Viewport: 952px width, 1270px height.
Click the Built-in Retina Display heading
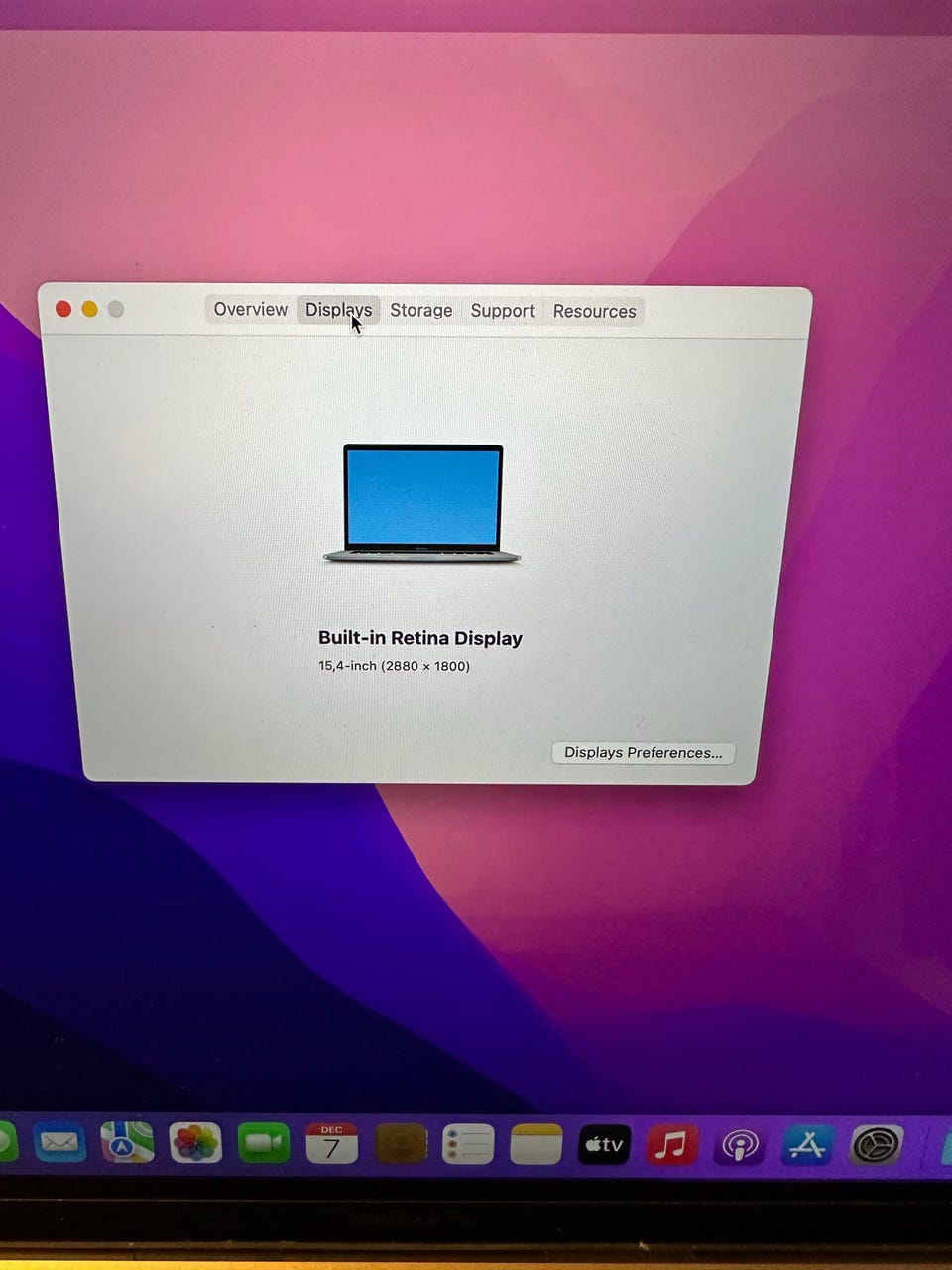420,638
